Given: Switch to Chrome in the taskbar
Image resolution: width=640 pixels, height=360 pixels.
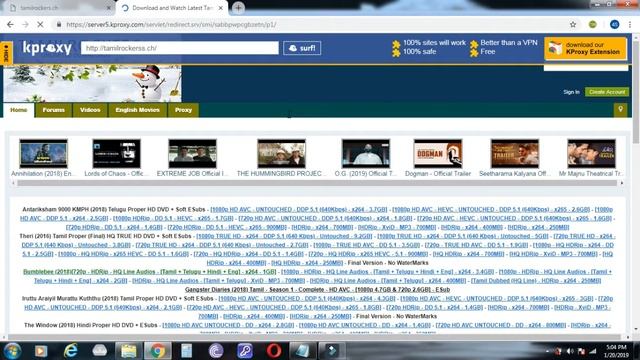Looking at the screenshot, I should tap(157, 351).
